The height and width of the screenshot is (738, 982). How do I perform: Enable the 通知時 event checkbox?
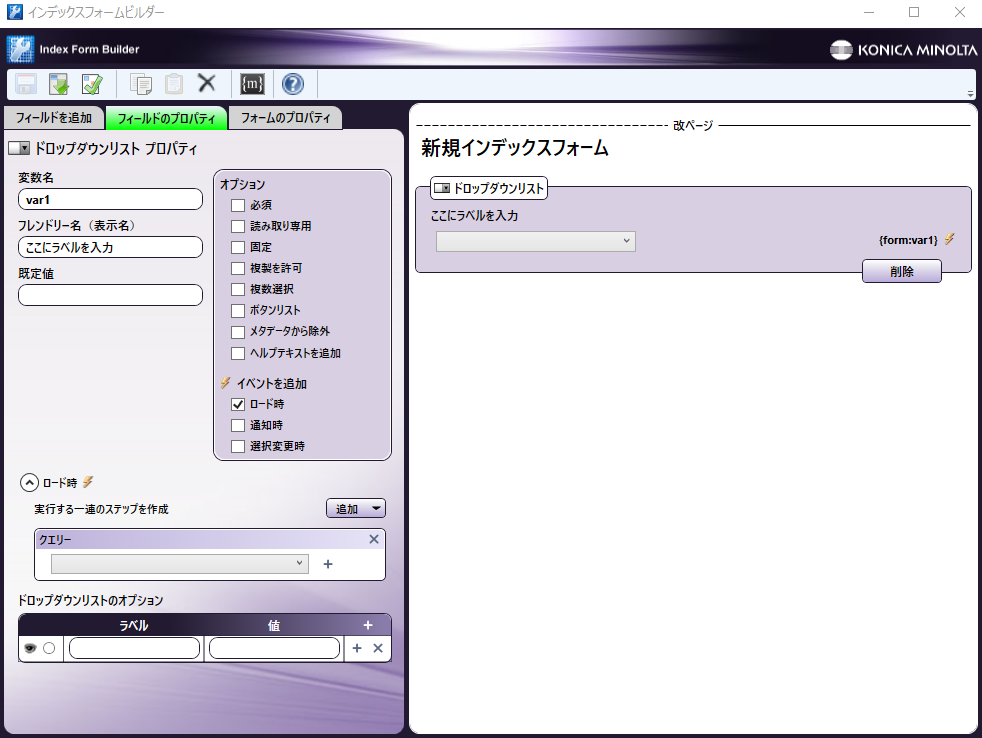click(x=238, y=425)
